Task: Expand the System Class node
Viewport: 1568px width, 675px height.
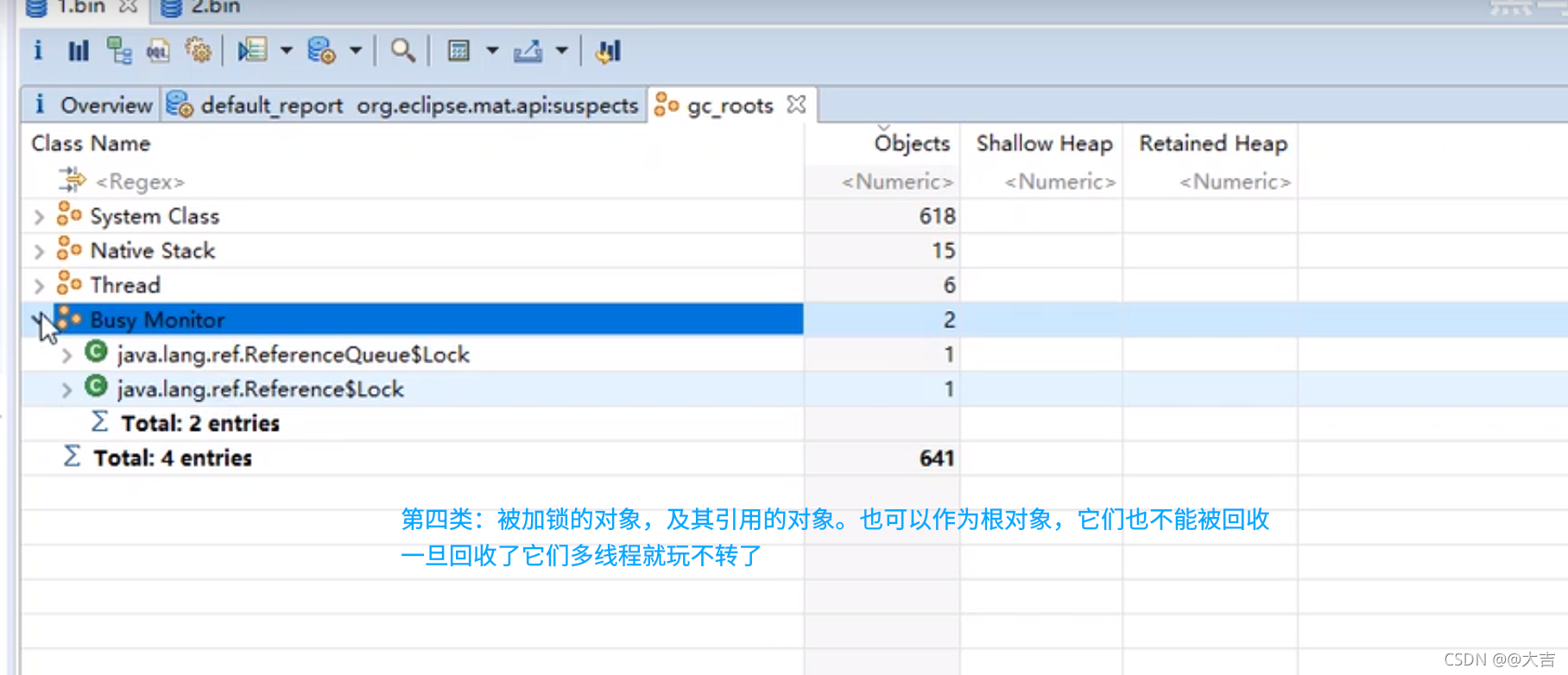Action: (x=38, y=217)
